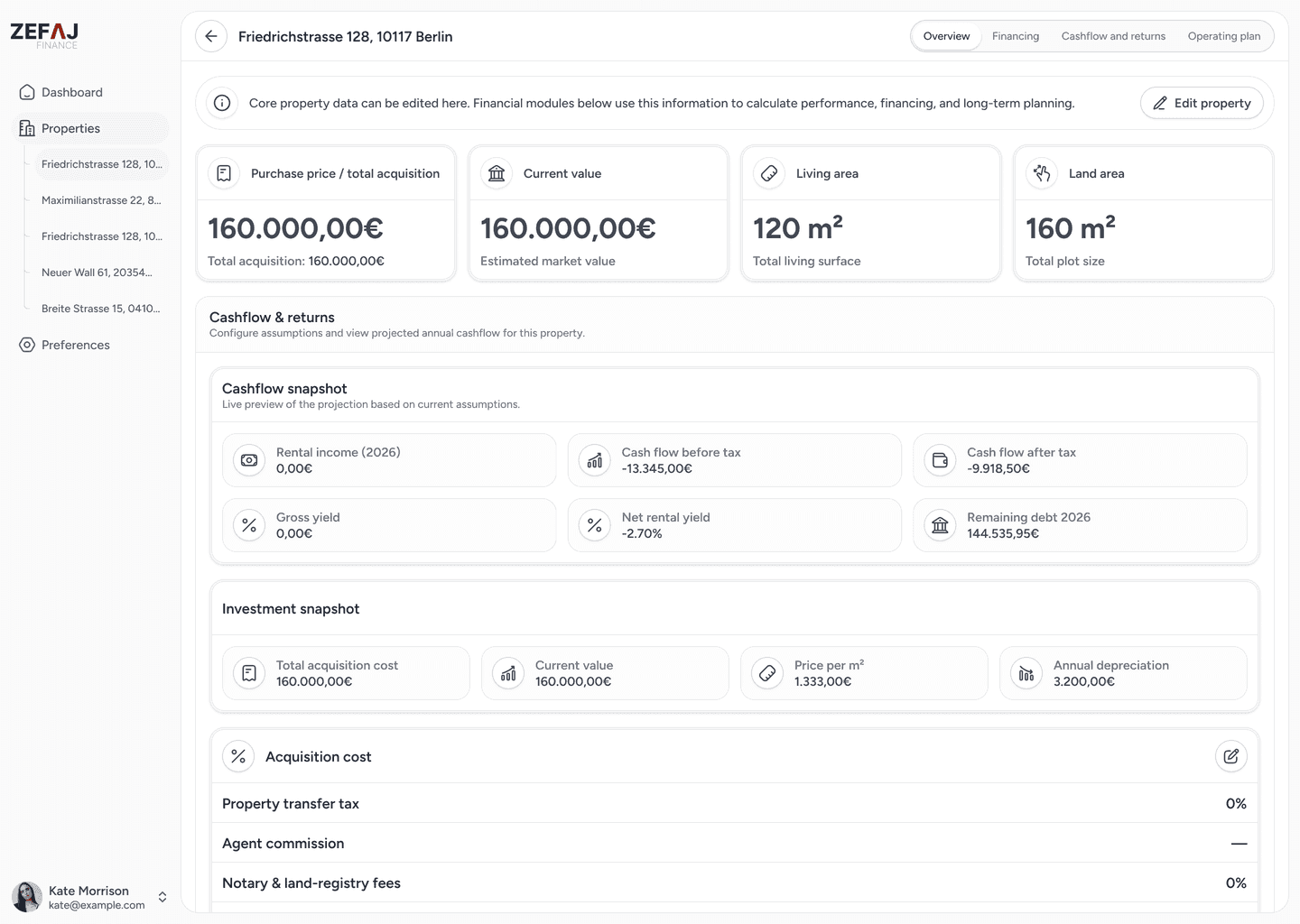
Task: Click the Gross yield percent icon
Action: 249,525
